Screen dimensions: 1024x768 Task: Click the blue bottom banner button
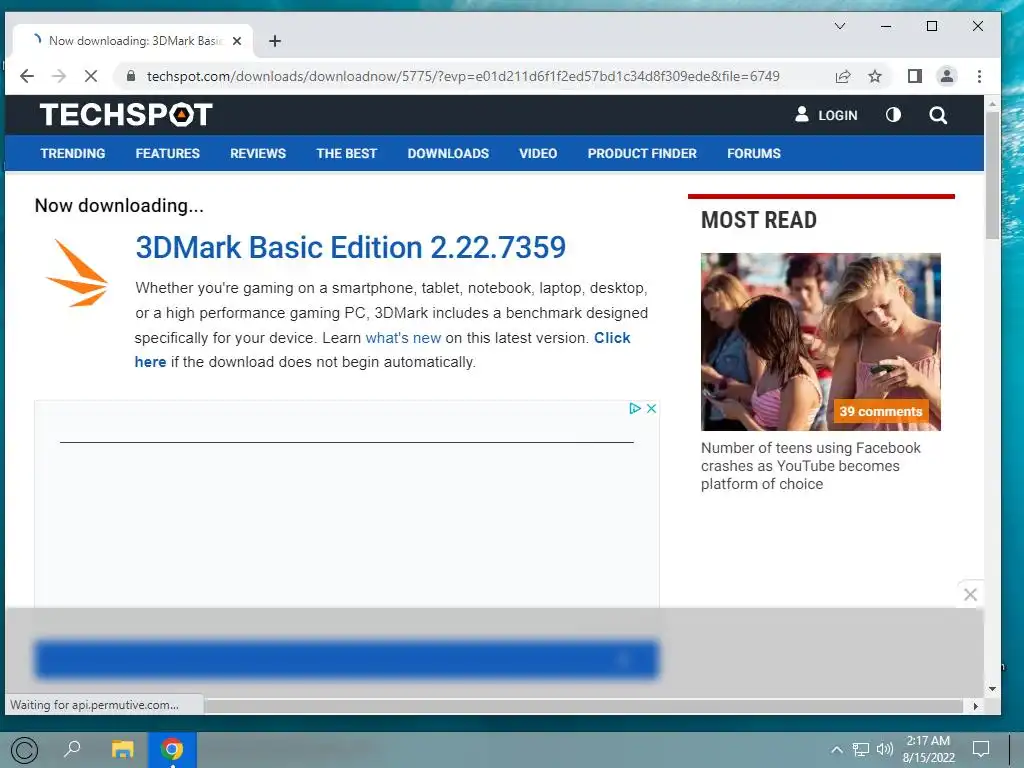tap(346, 659)
